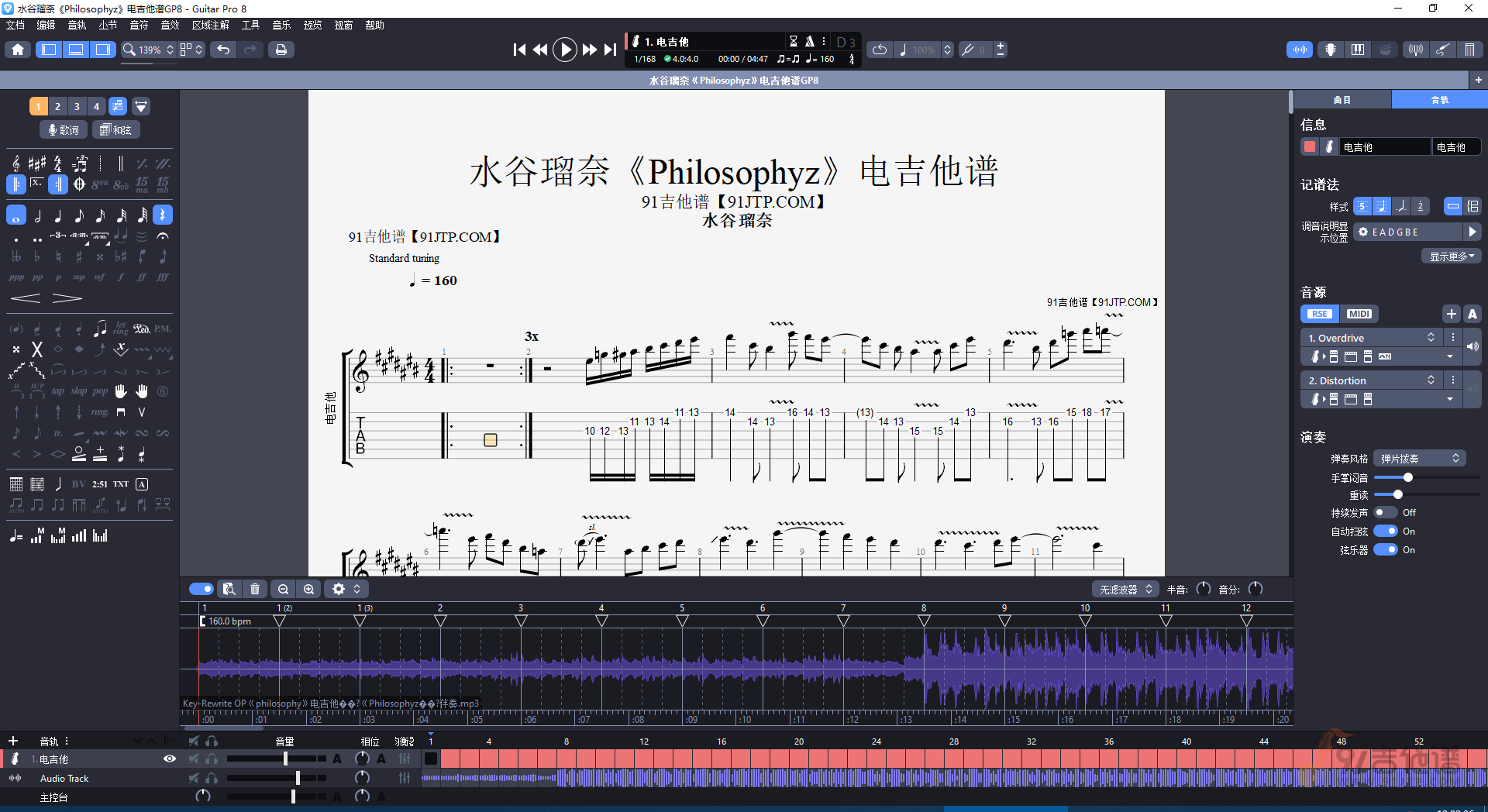Viewport: 1488px width, 812px height.
Task: Open the 帮助 menu
Action: pos(374,26)
